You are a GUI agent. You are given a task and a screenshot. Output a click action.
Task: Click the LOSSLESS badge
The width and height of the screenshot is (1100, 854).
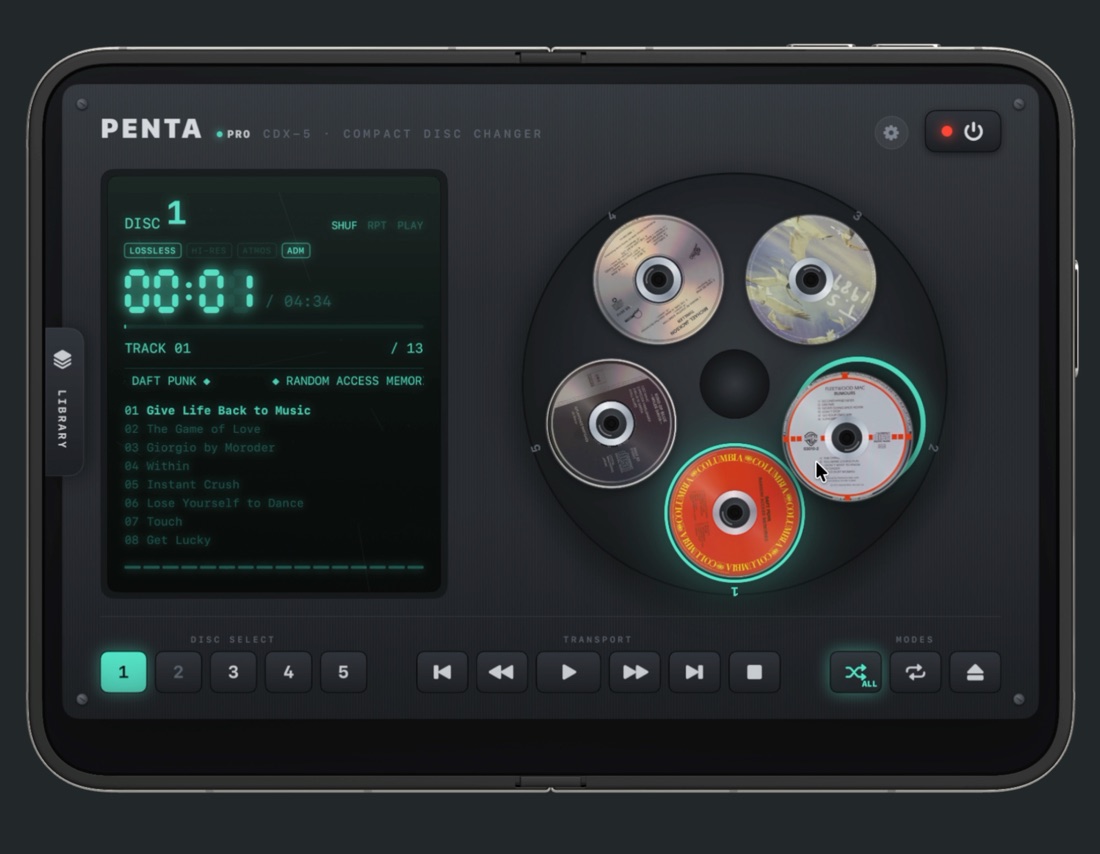pos(152,251)
